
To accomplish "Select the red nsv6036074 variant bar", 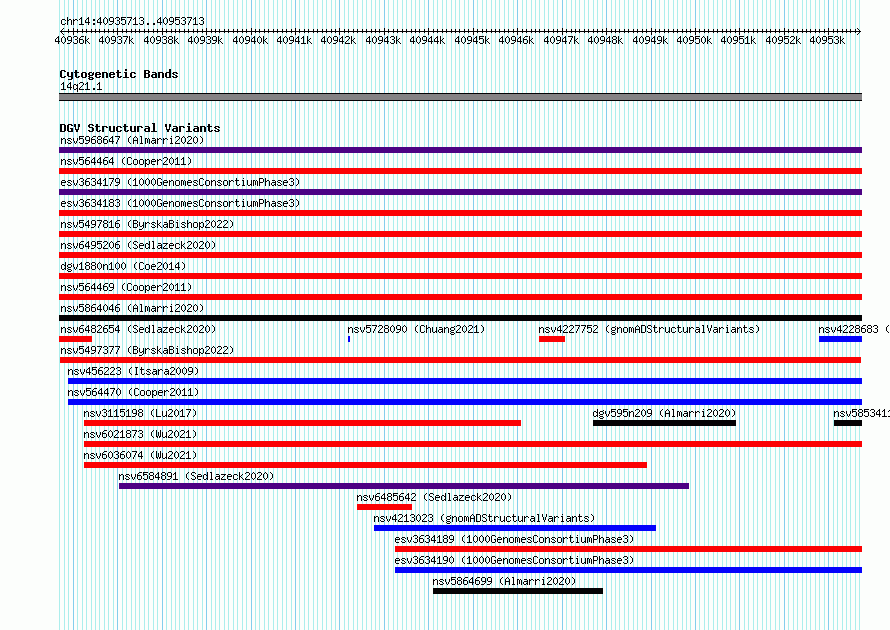I will click(366, 465).
